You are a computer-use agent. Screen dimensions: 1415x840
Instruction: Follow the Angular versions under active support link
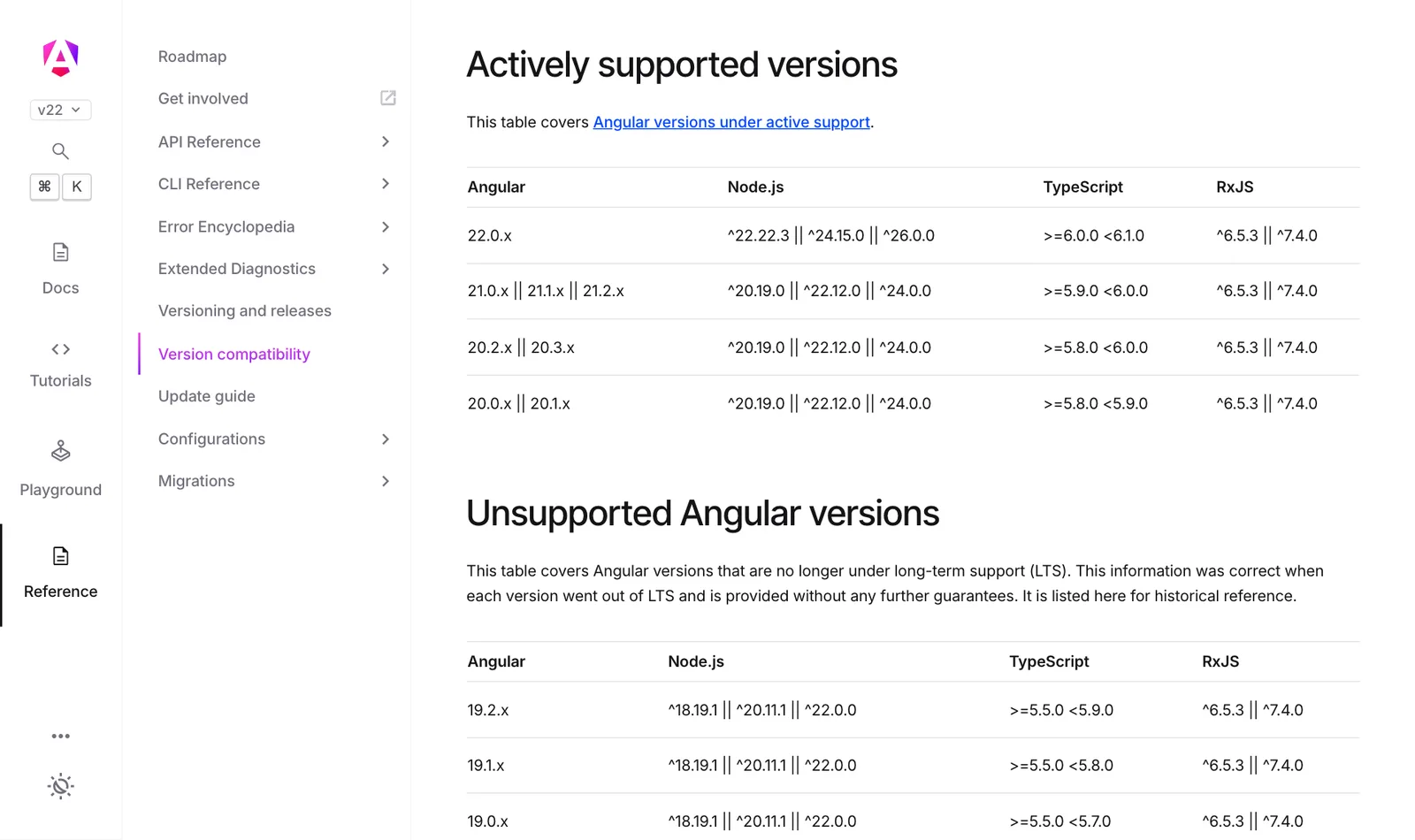[x=731, y=122]
